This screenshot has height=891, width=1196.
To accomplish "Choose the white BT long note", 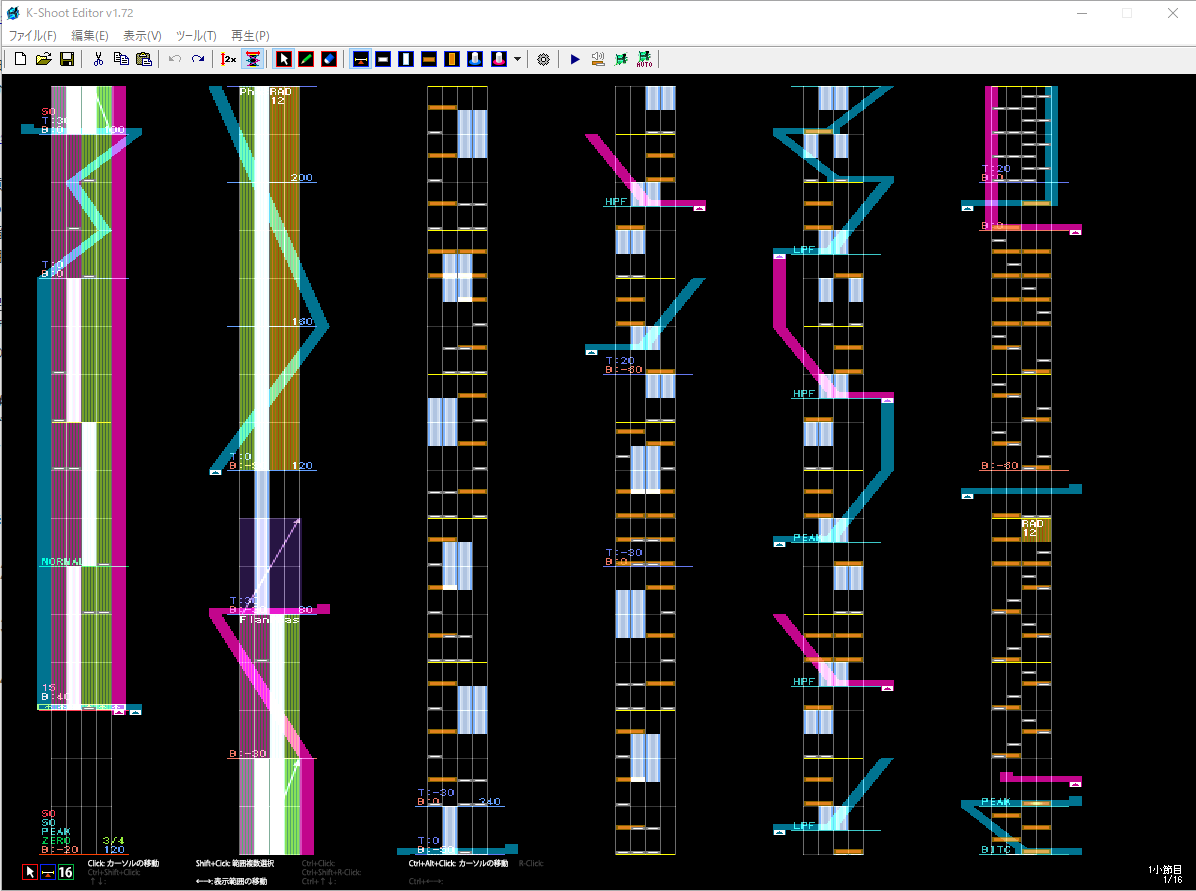I will (406, 59).
